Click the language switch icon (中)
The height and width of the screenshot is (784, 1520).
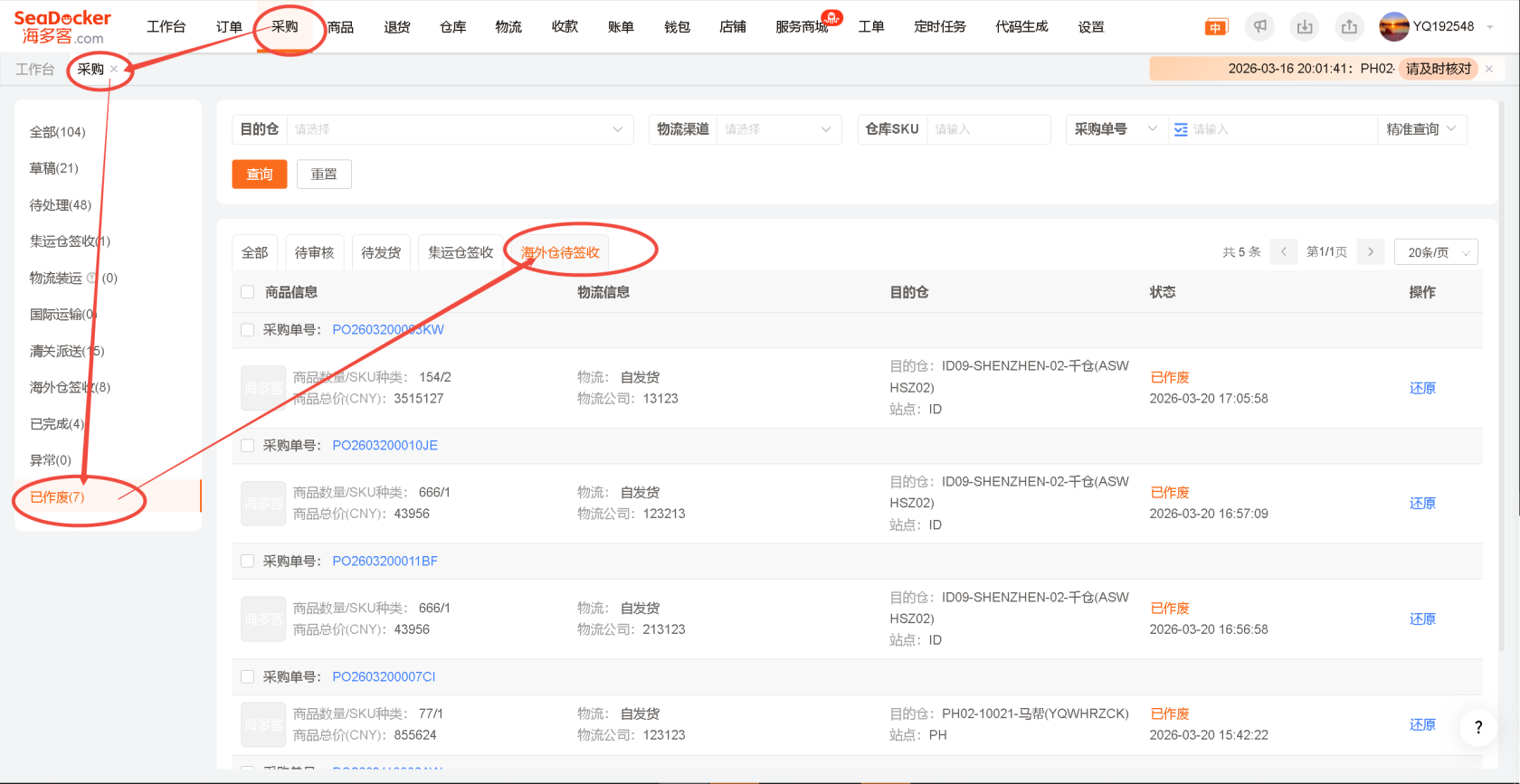(1215, 27)
